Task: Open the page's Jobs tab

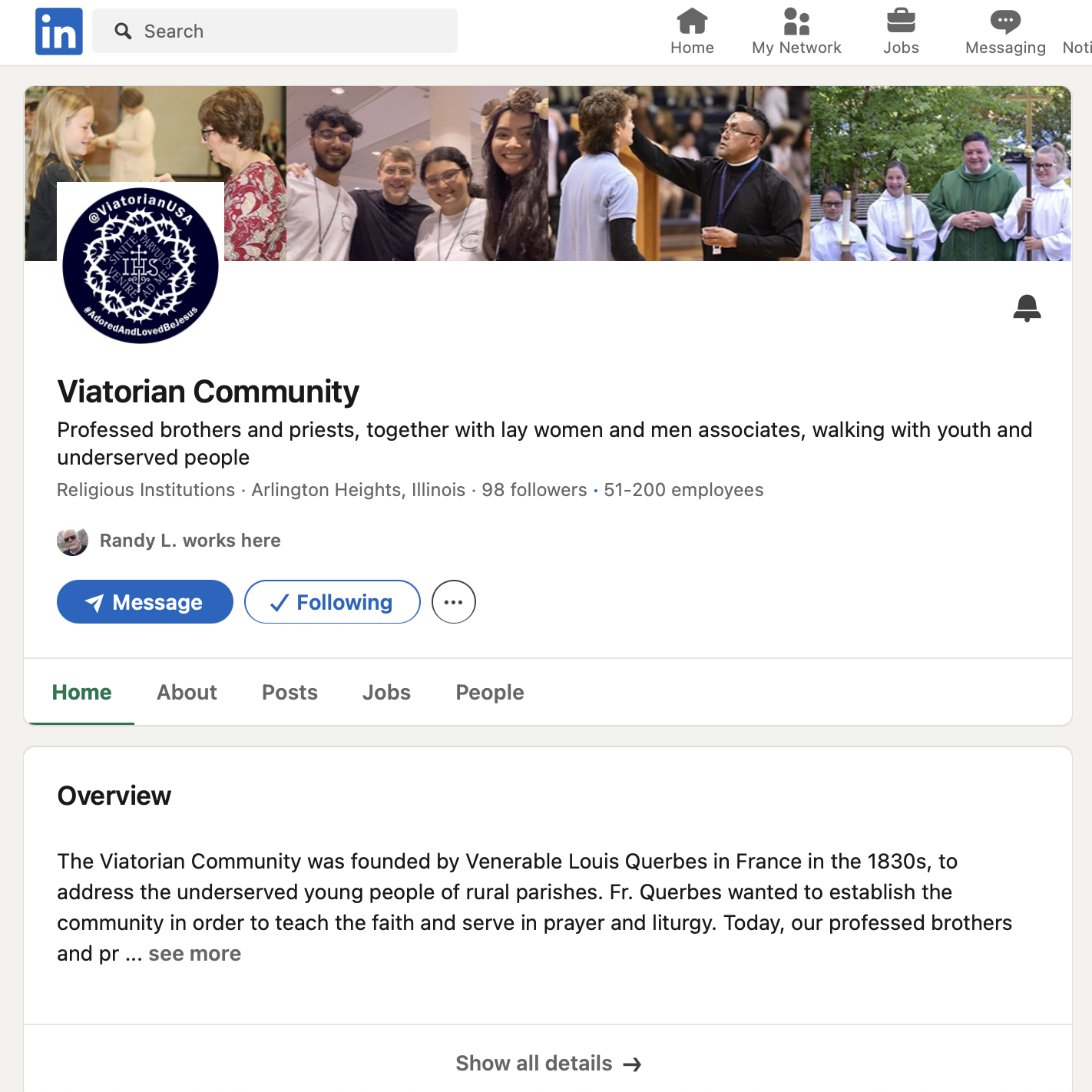Action: point(386,693)
